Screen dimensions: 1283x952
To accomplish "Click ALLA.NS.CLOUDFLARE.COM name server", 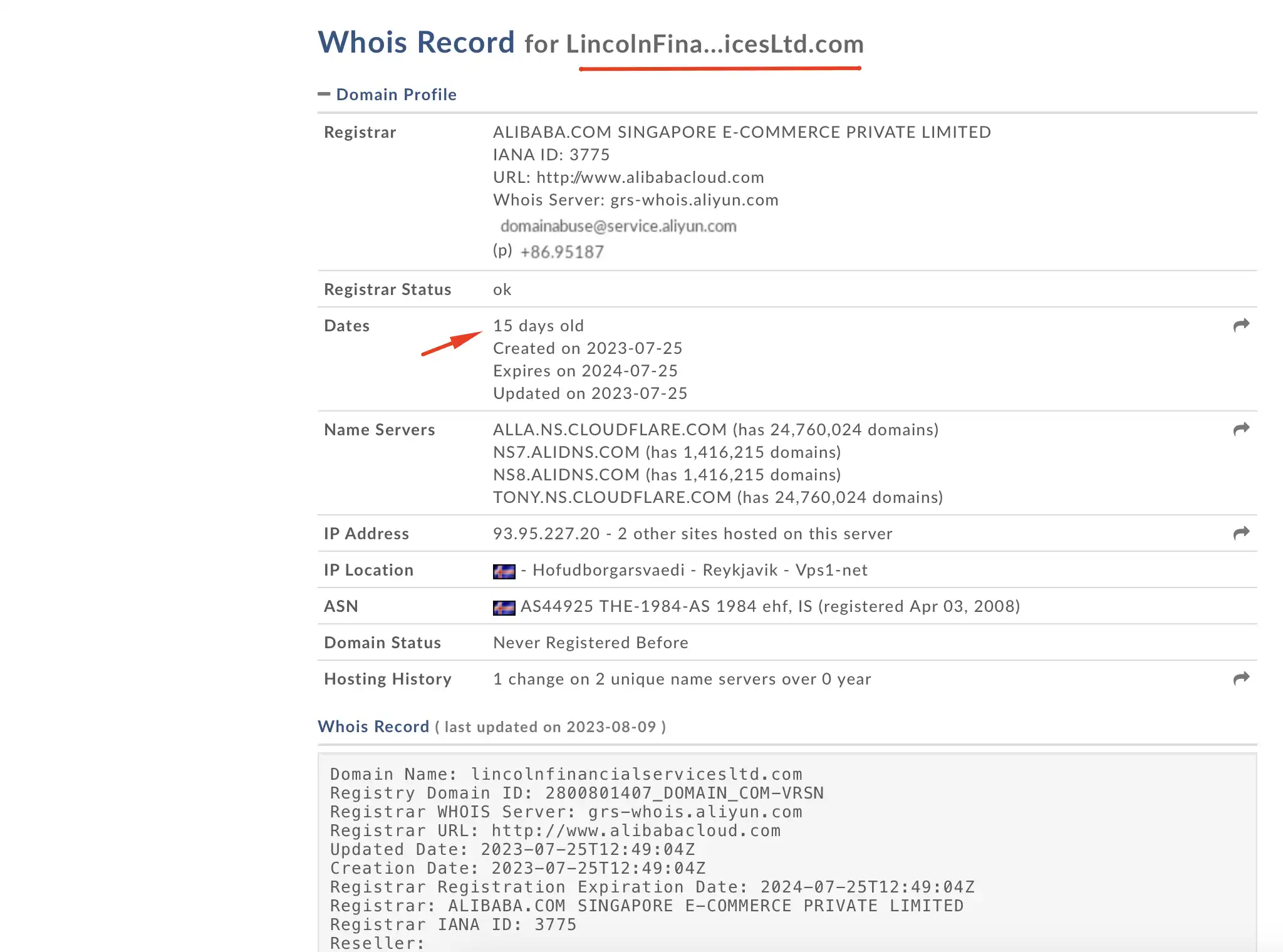I will click(x=715, y=430).
